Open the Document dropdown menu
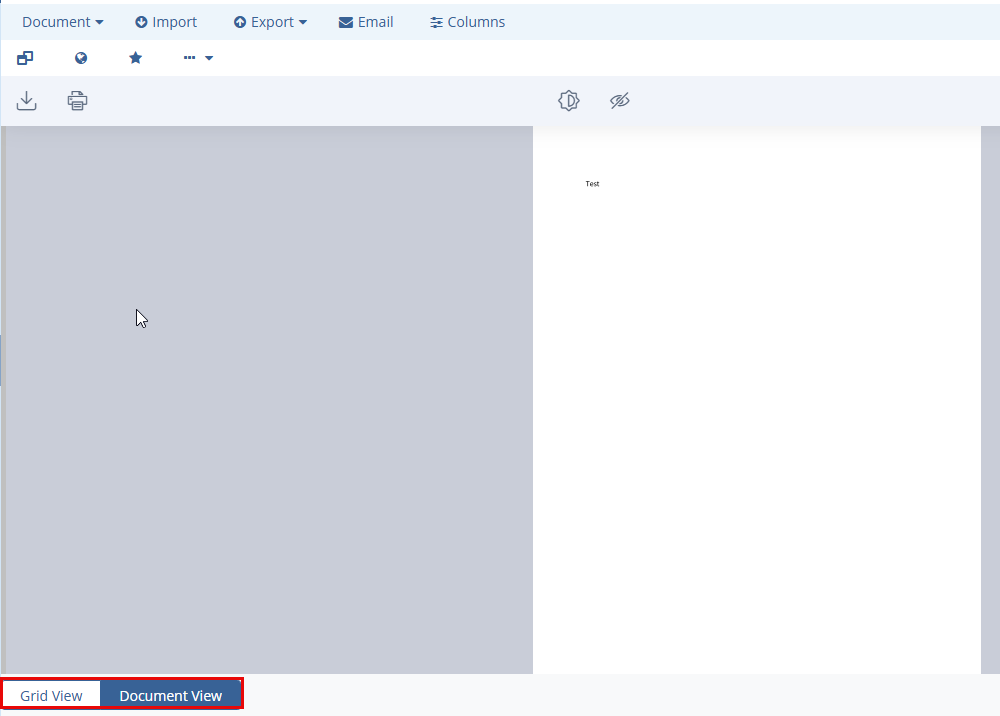1000x716 pixels. 62,22
